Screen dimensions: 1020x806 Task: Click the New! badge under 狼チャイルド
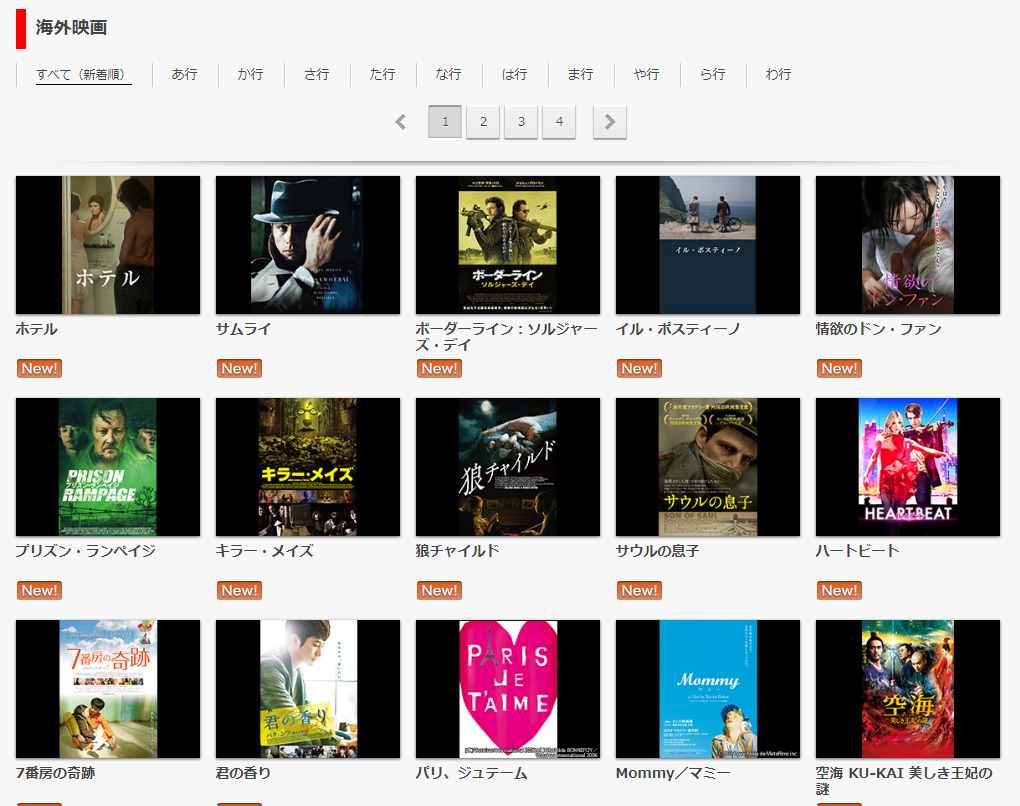(440, 591)
